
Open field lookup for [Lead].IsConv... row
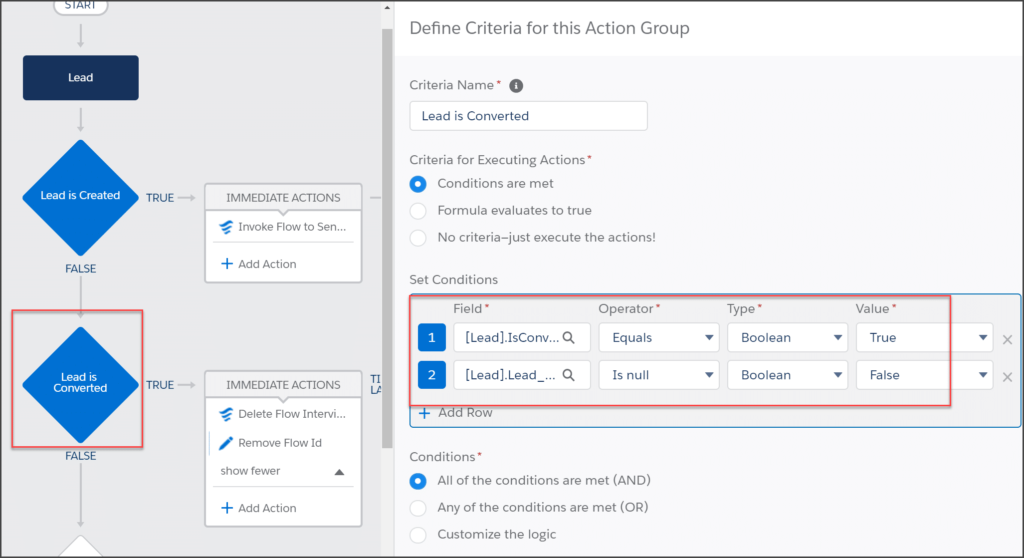point(569,337)
